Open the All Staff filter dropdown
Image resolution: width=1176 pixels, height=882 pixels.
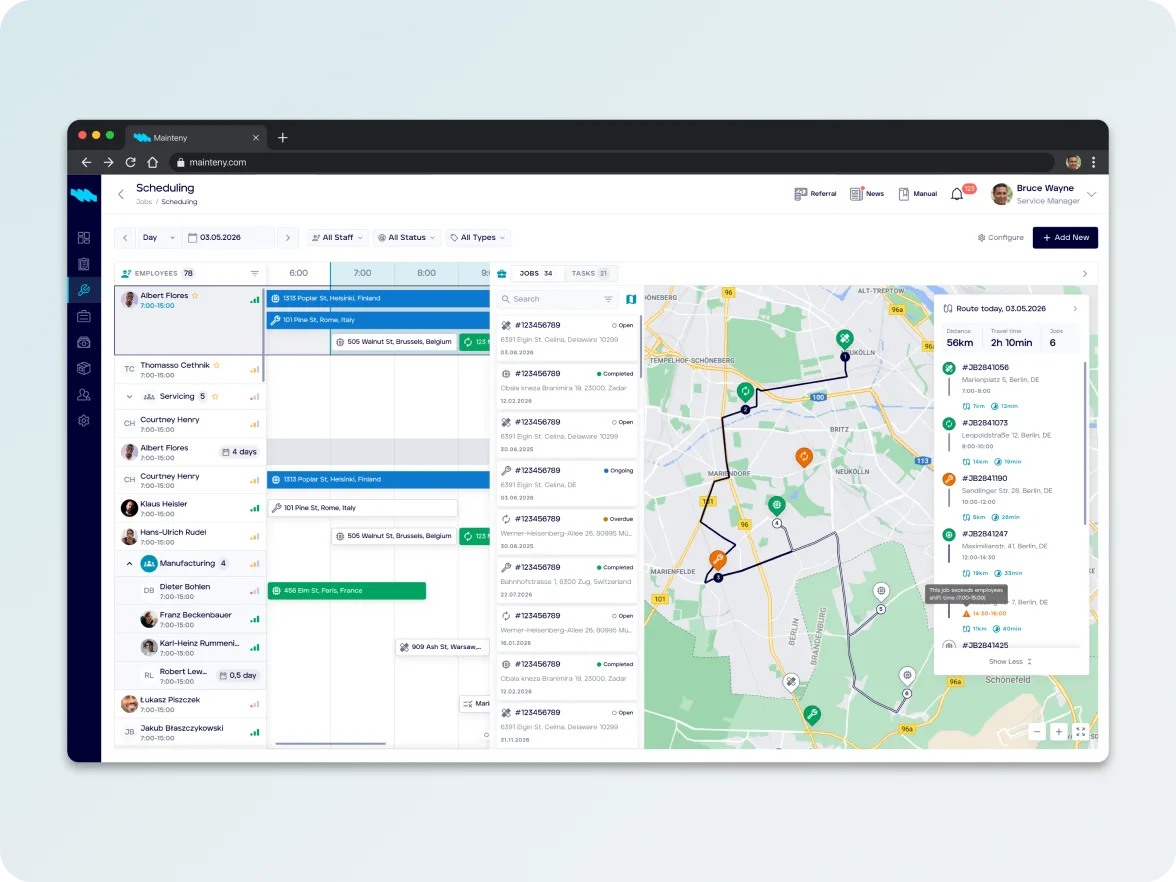tap(338, 238)
